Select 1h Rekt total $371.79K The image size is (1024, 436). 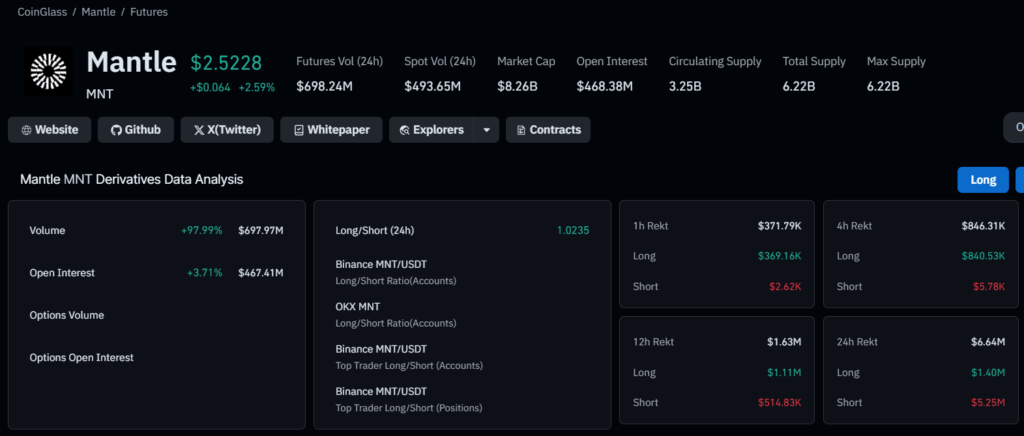780,226
